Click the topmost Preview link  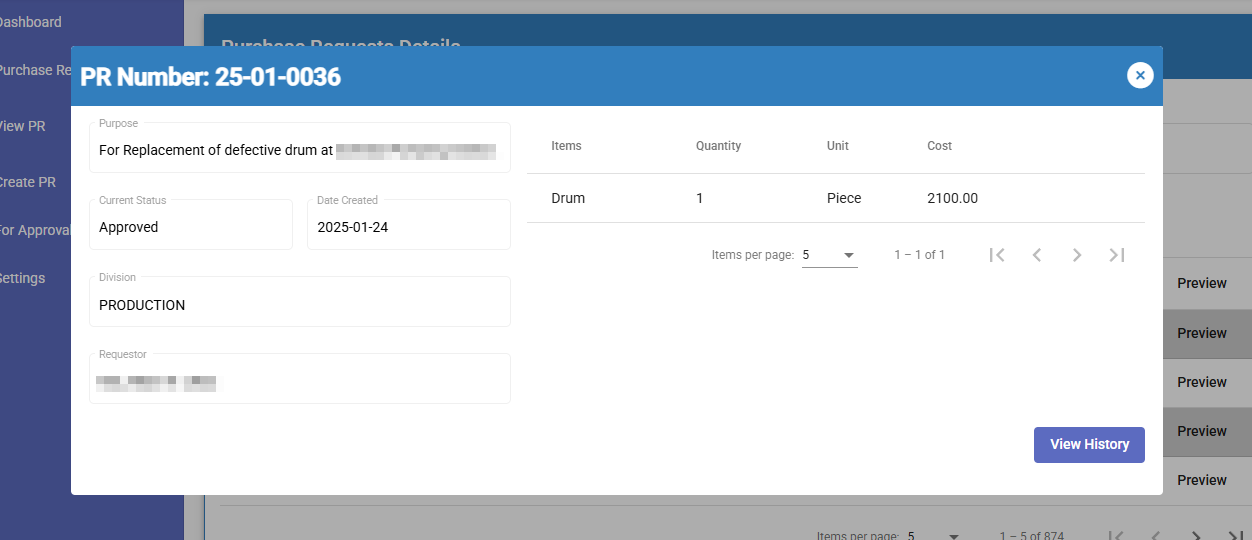[1201, 283]
